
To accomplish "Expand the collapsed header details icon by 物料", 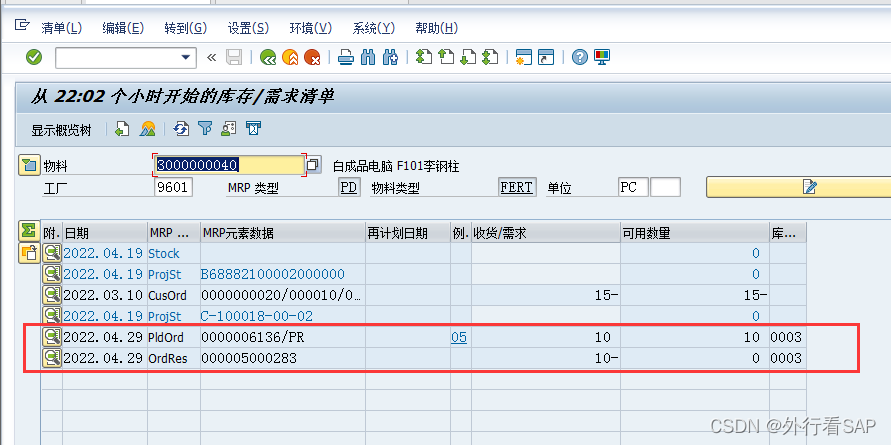I will 28,165.
